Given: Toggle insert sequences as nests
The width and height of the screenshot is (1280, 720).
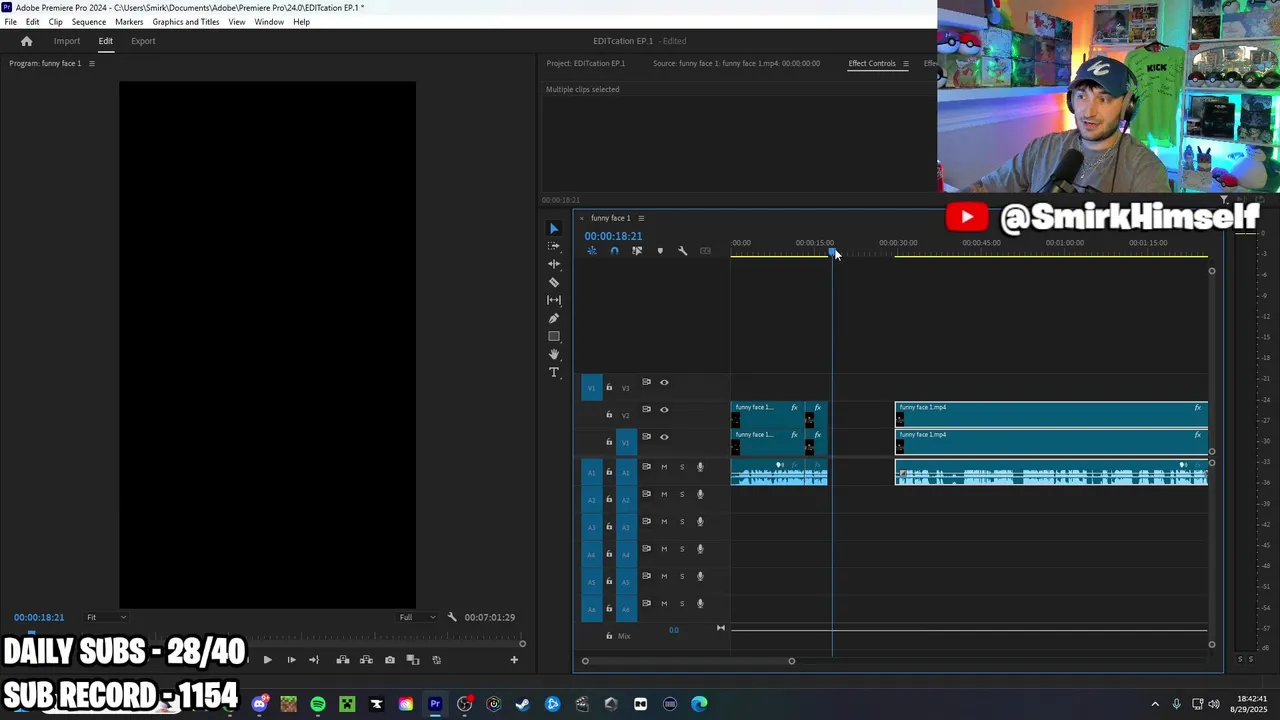Looking at the screenshot, I should pos(592,251).
